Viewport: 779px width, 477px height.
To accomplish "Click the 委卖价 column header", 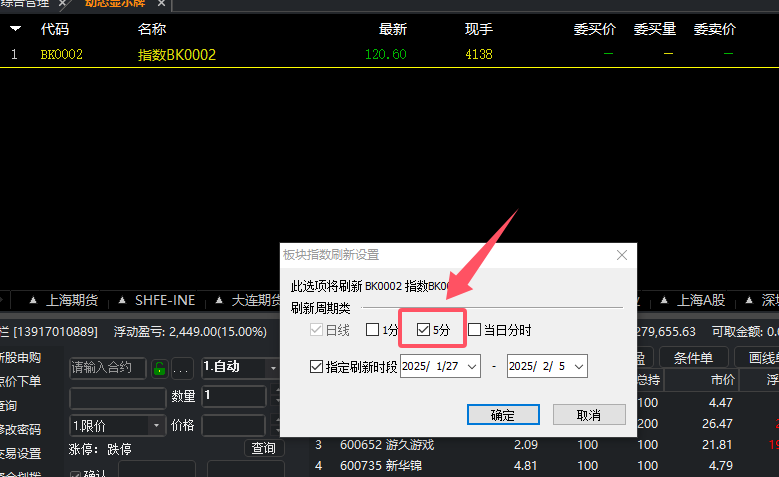I will click(x=714, y=29).
